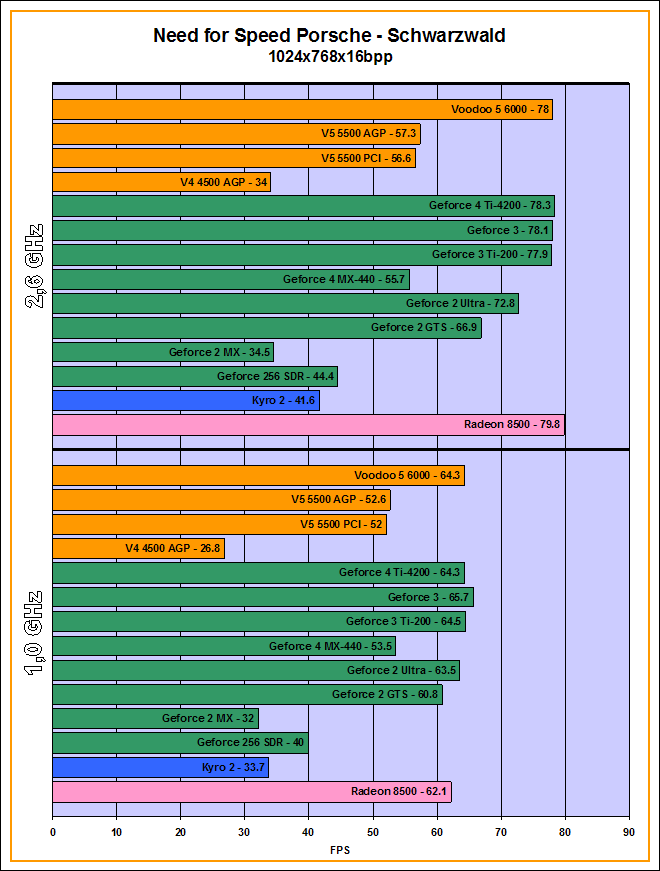
Task: Click the FPS axis title
Action: click(340, 850)
